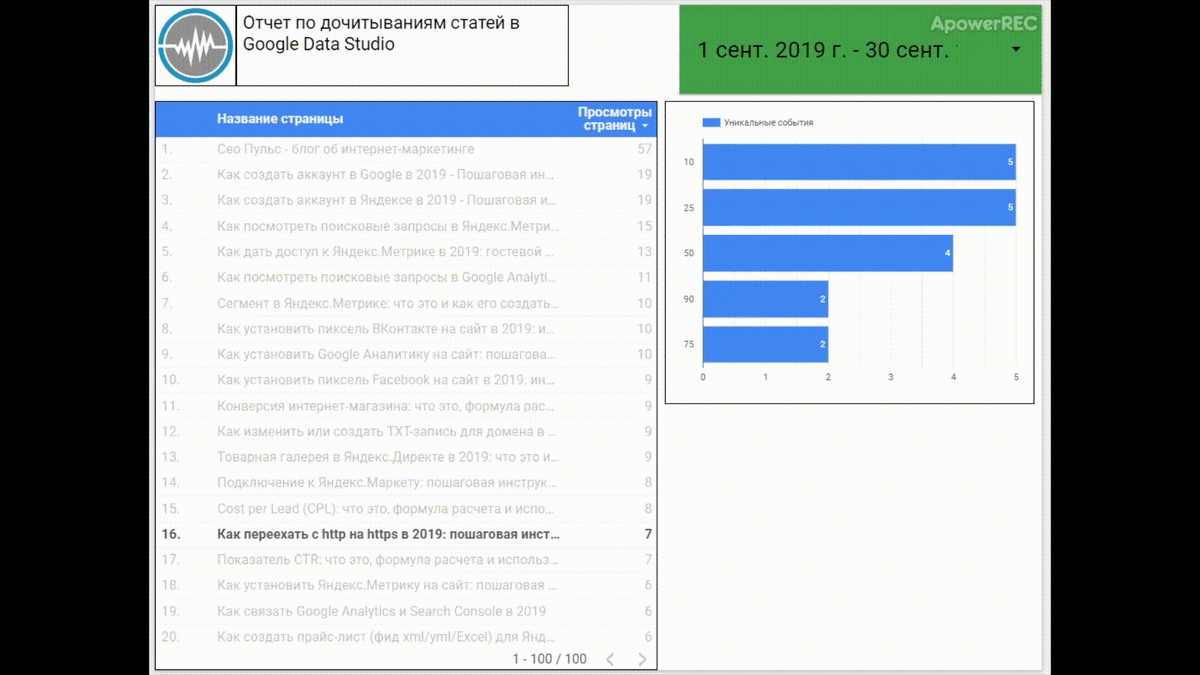Sort by Просмотры страниц column header
The height and width of the screenshot is (675, 1200).
tap(614, 119)
